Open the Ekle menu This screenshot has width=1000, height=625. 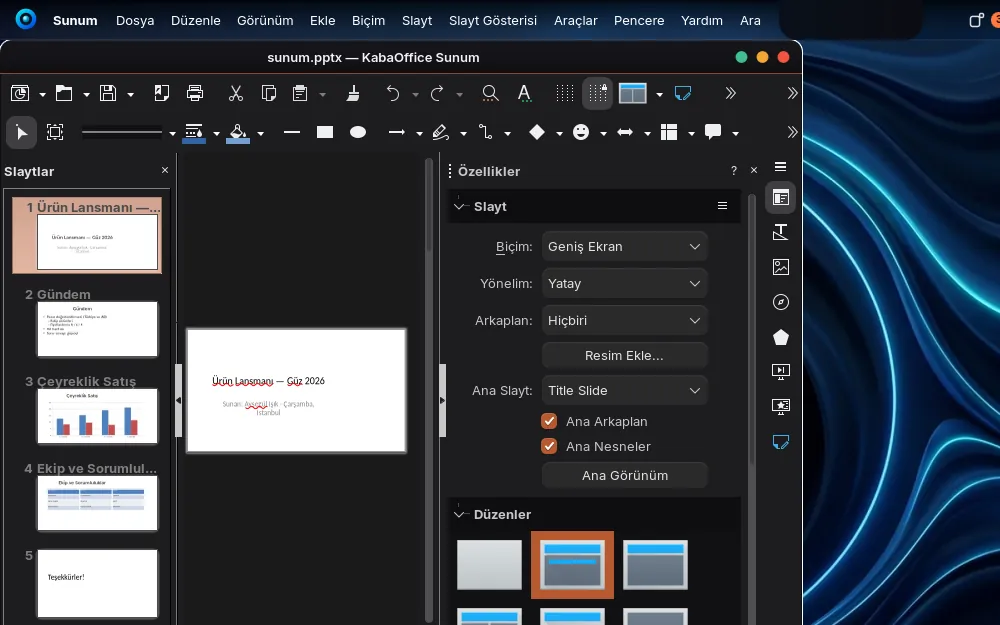pyautogui.click(x=323, y=20)
